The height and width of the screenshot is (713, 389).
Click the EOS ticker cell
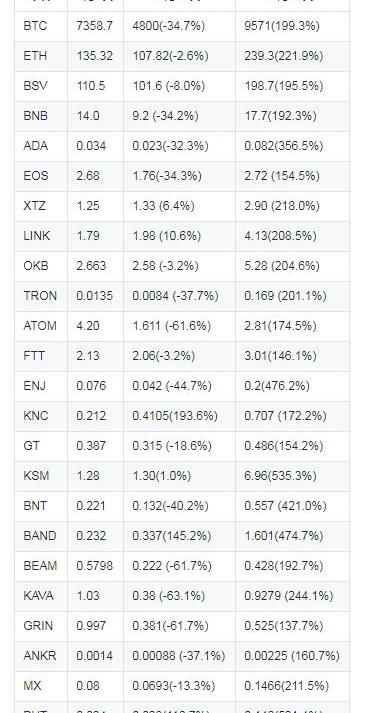tap(35, 176)
